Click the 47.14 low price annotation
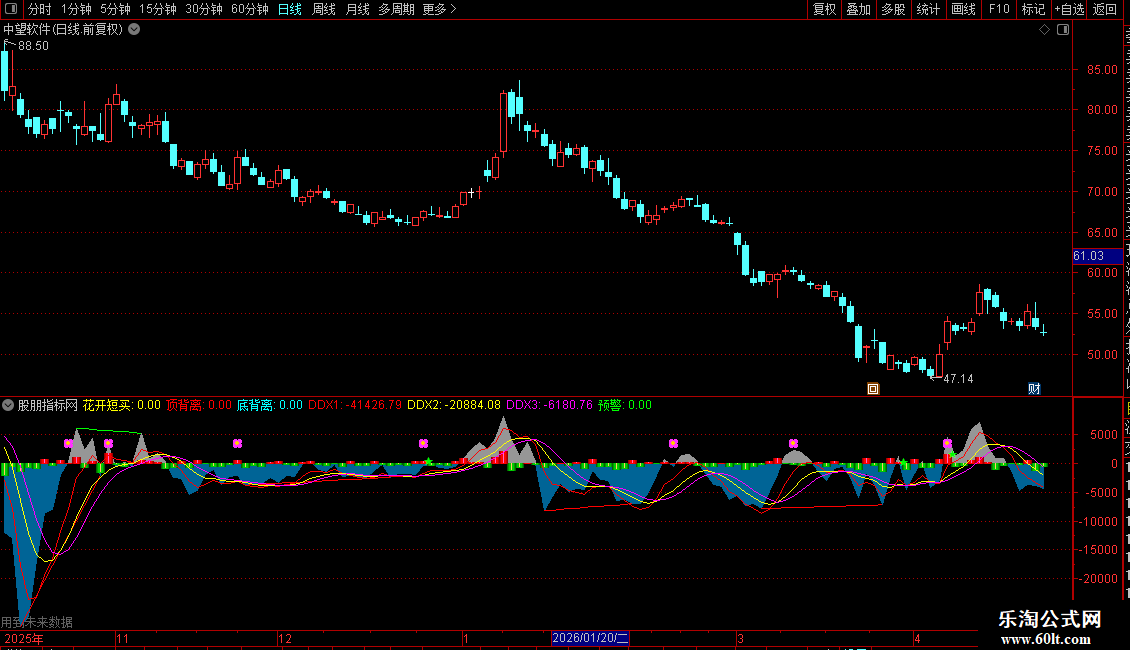This screenshot has width=1130, height=650. (958, 379)
